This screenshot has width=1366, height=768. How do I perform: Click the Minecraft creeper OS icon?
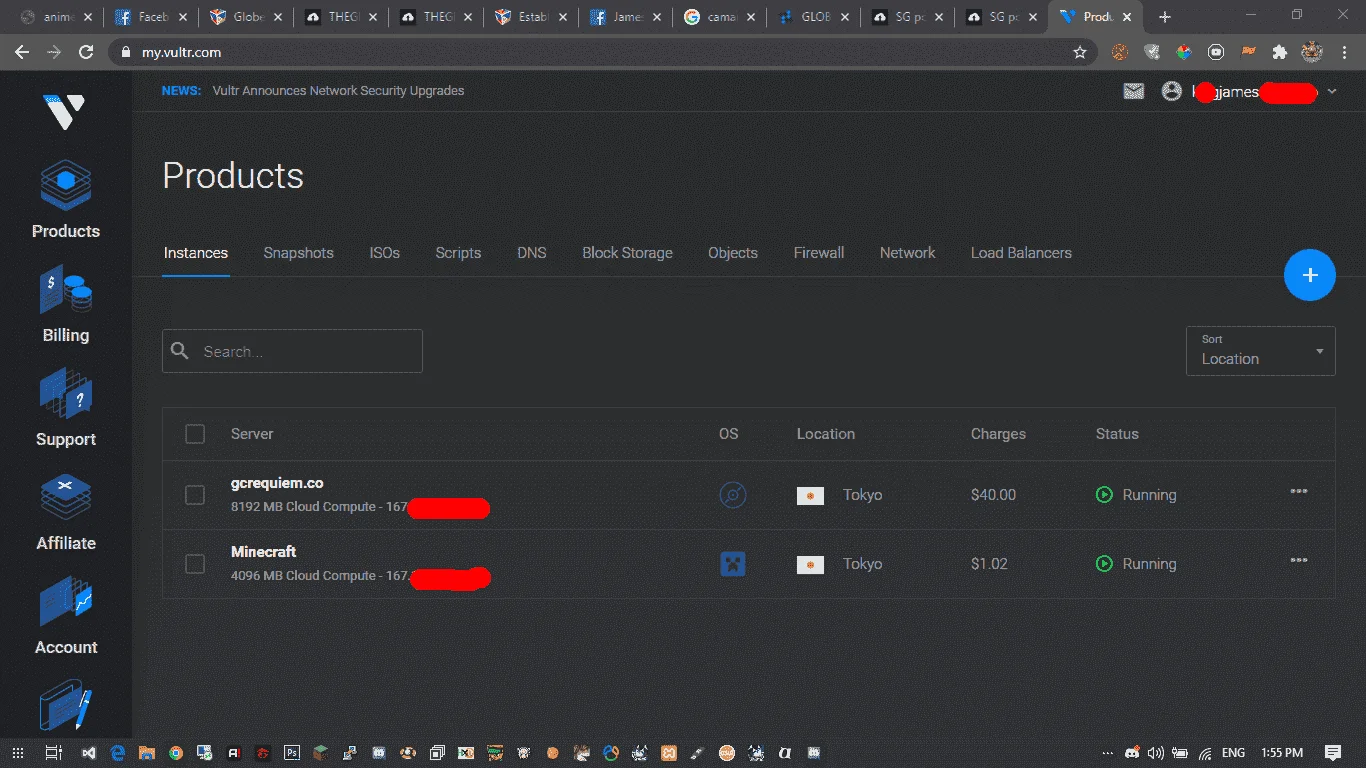(x=733, y=564)
